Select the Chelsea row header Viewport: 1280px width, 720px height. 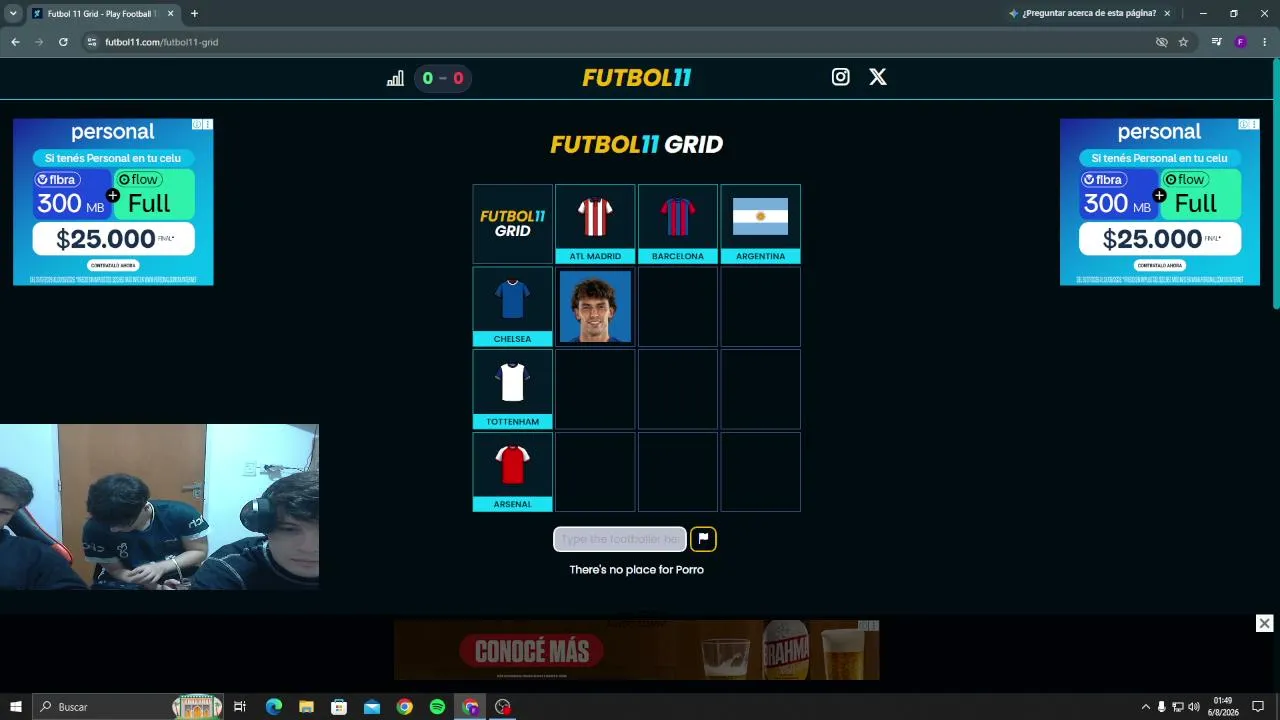pos(512,306)
